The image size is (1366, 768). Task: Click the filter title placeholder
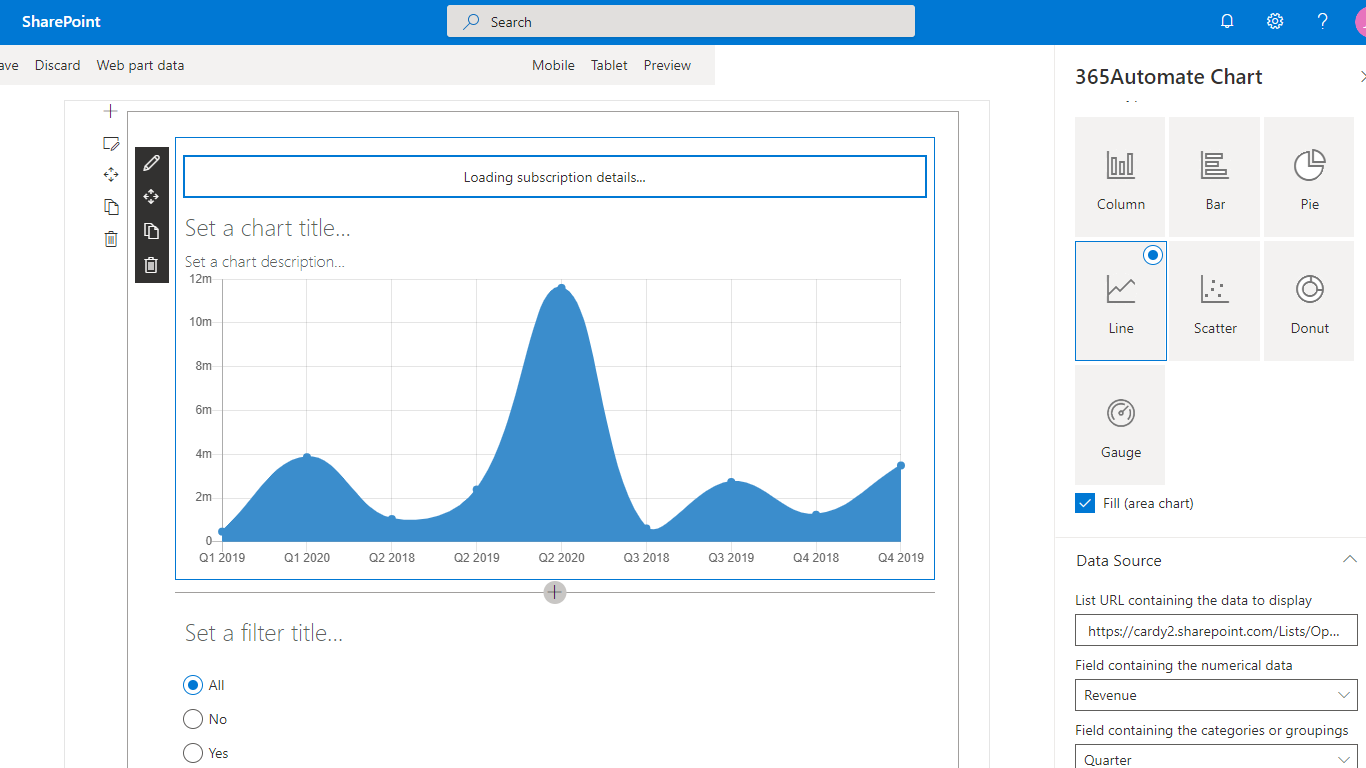(x=264, y=633)
